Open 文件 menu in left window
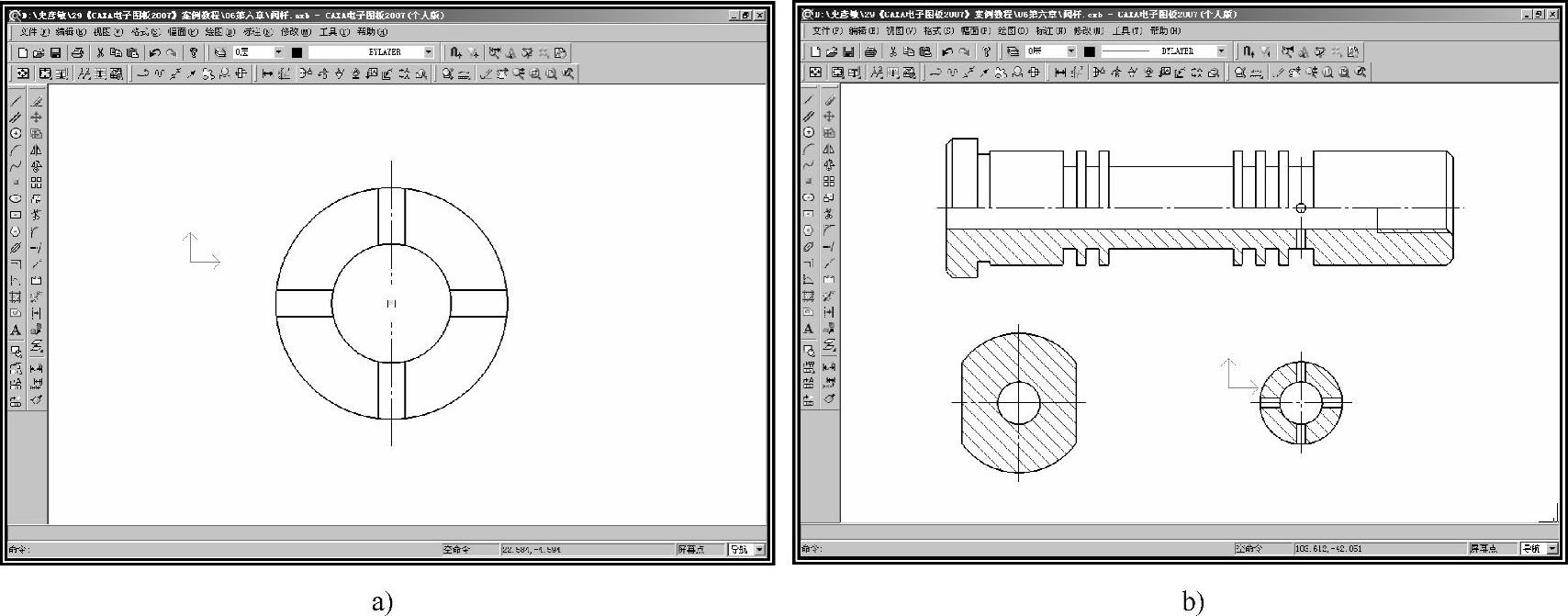The image size is (1568, 616). pyautogui.click(x=36, y=32)
